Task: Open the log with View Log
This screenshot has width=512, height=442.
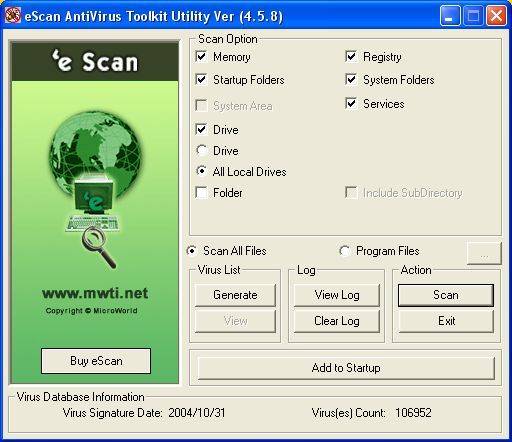Action: pyautogui.click(x=337, y=295)
